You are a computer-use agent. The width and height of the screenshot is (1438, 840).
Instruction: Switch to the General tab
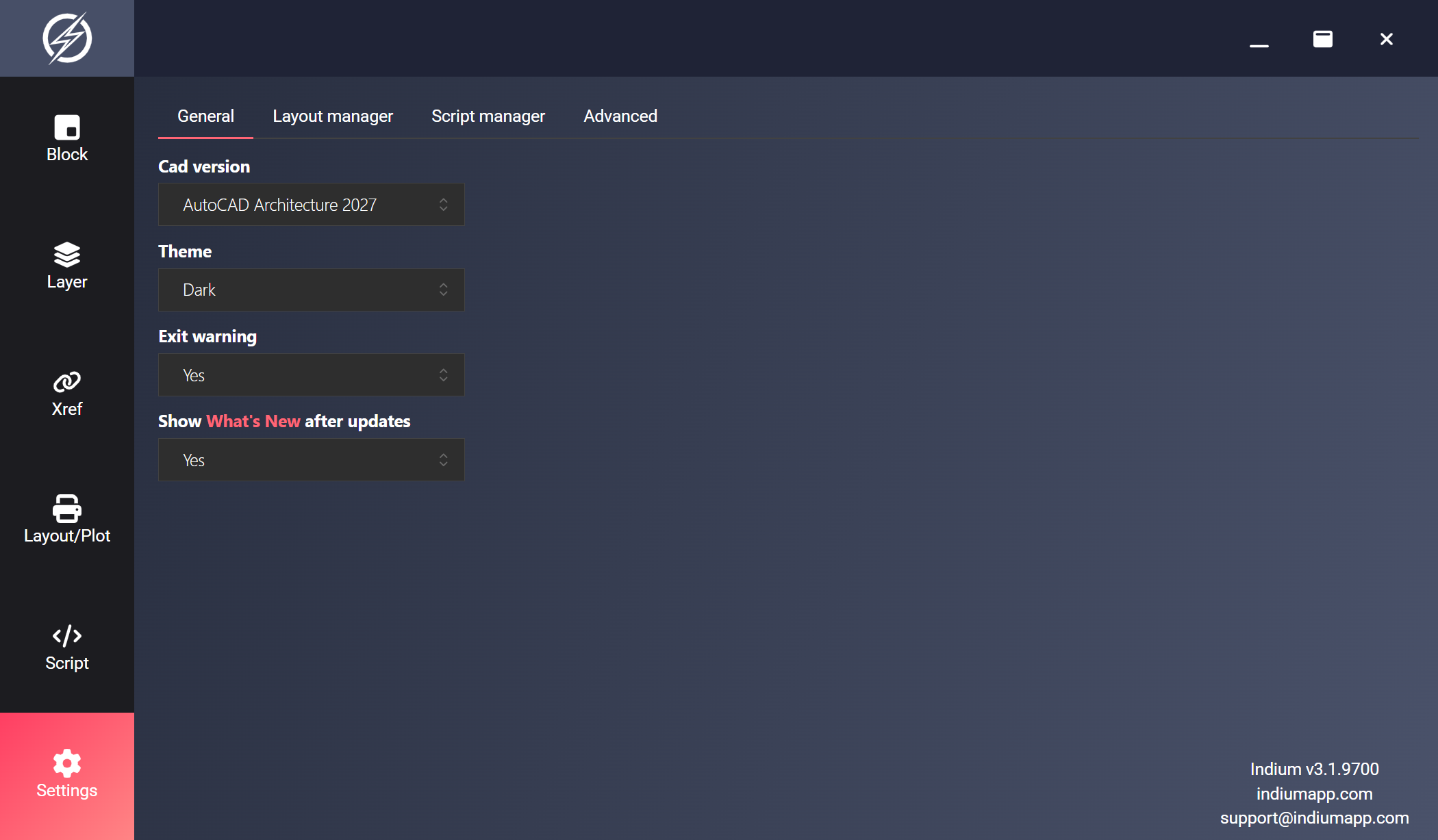pyautogui.click(x=205, y=116)
